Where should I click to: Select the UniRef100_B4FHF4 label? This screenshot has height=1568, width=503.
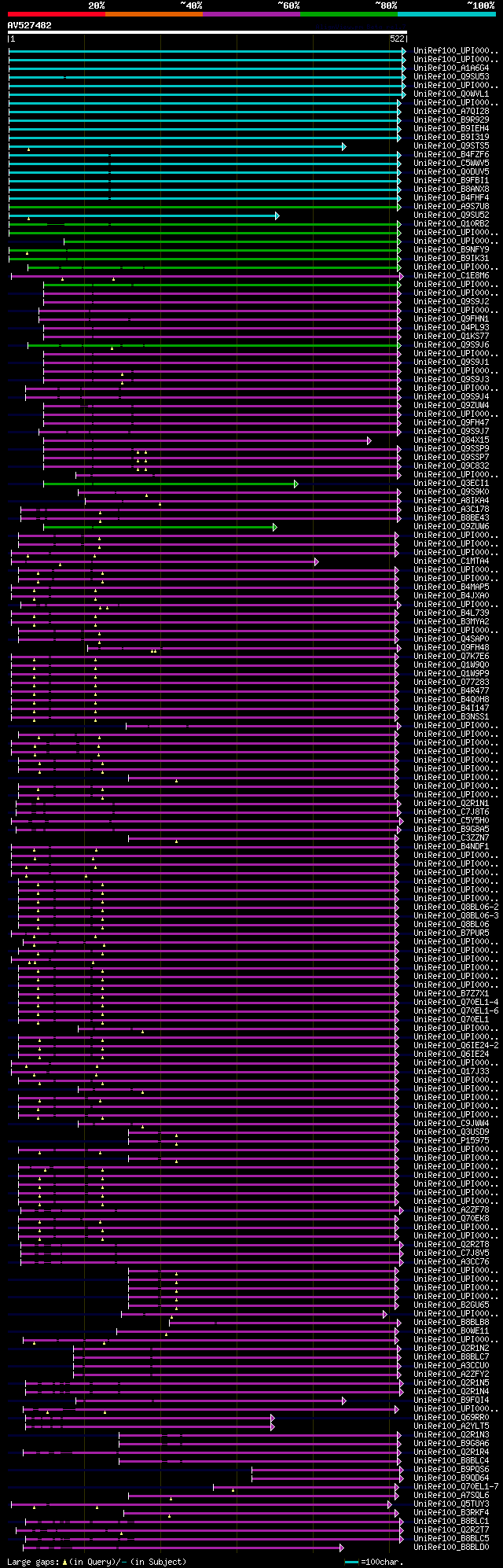pyautogui.click(x=451, y=197)
